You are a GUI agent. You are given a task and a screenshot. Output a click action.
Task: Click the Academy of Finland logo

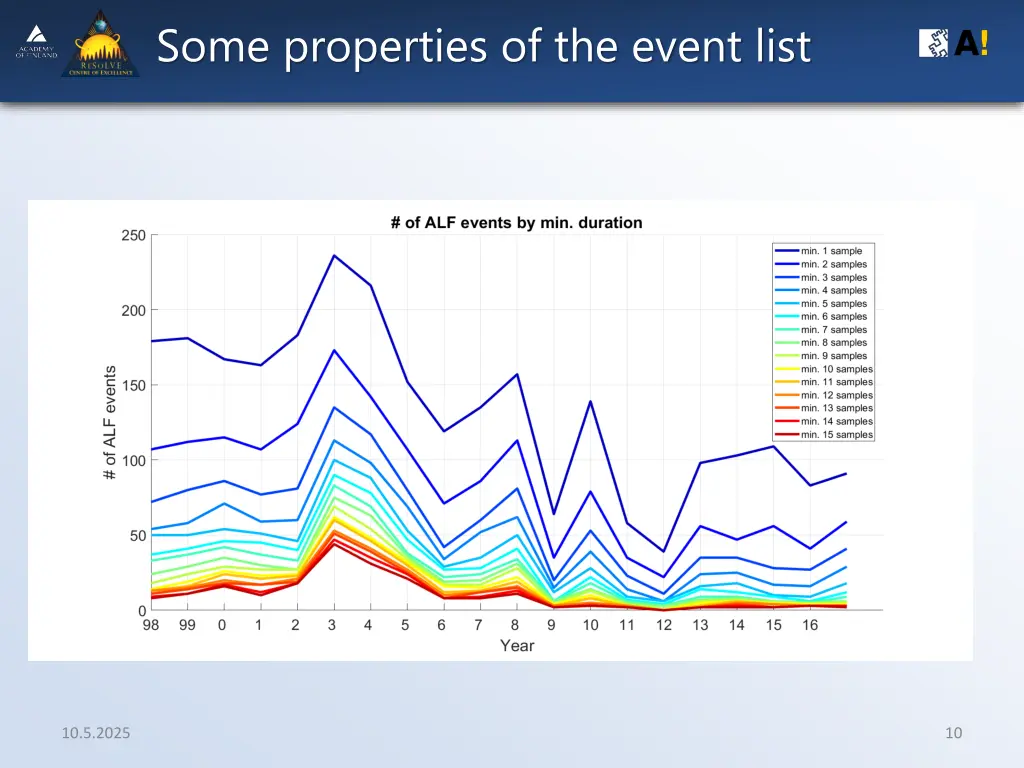[x=37, y=42]
